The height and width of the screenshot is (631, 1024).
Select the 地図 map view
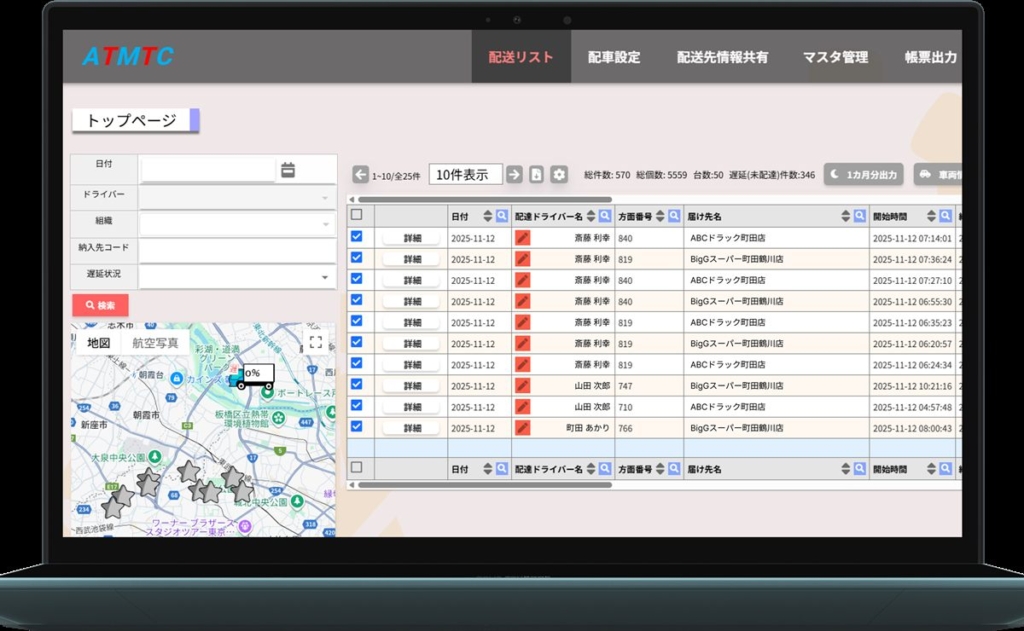[x=99, y=343]
